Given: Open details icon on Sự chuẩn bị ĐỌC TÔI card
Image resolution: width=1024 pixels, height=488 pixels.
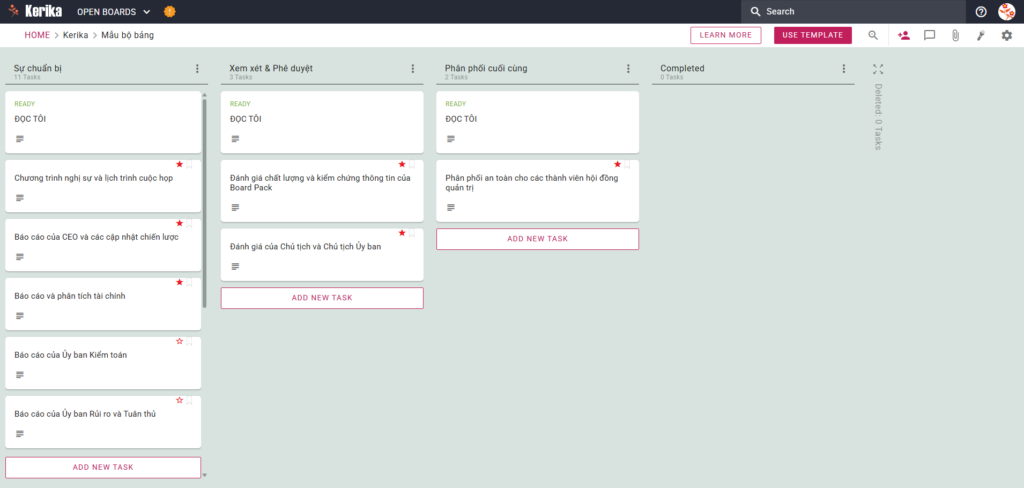Looking at the screenshot, I should pos(20,138).
